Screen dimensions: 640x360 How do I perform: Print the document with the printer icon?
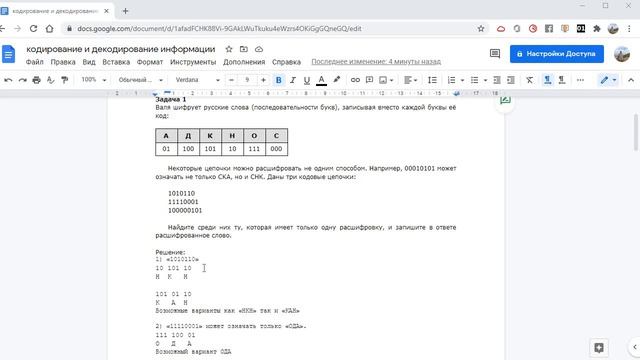pos(36,80)
